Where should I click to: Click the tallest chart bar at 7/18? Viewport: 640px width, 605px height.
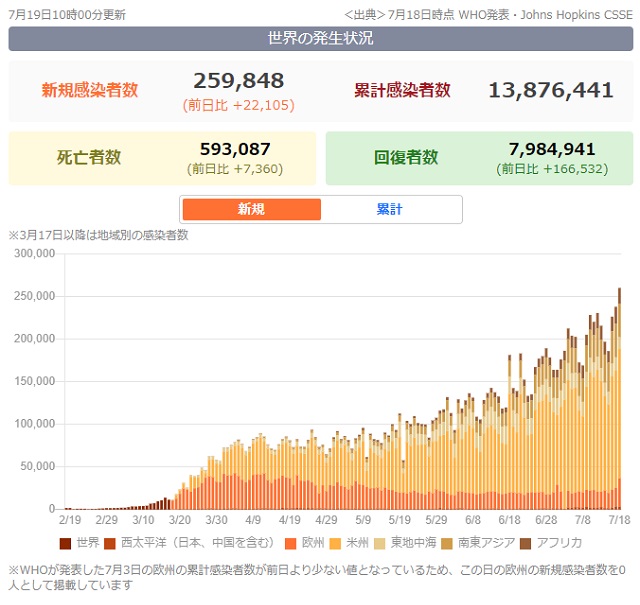tap(620, 398)
